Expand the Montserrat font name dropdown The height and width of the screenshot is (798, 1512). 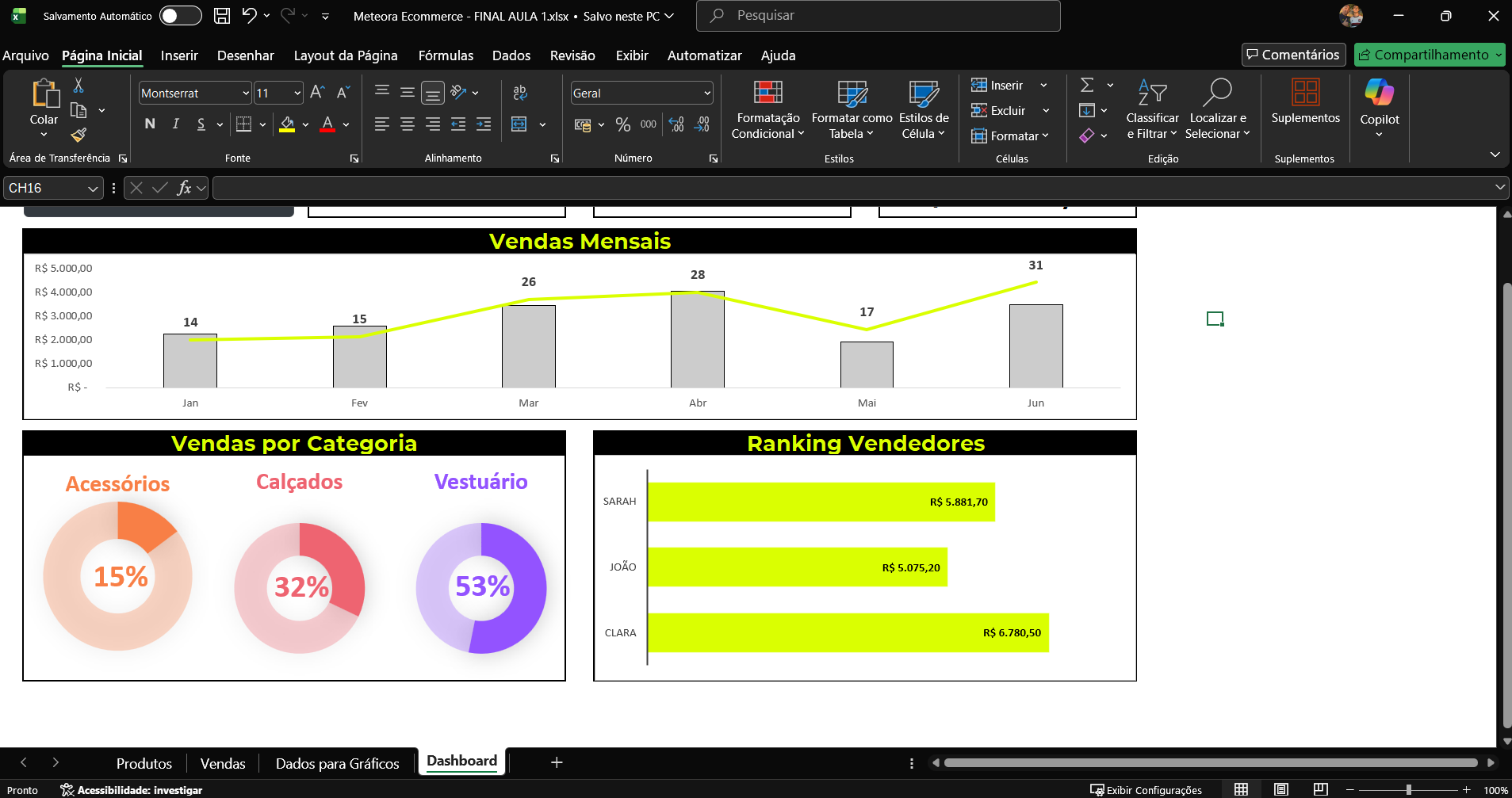click(245, 94)
